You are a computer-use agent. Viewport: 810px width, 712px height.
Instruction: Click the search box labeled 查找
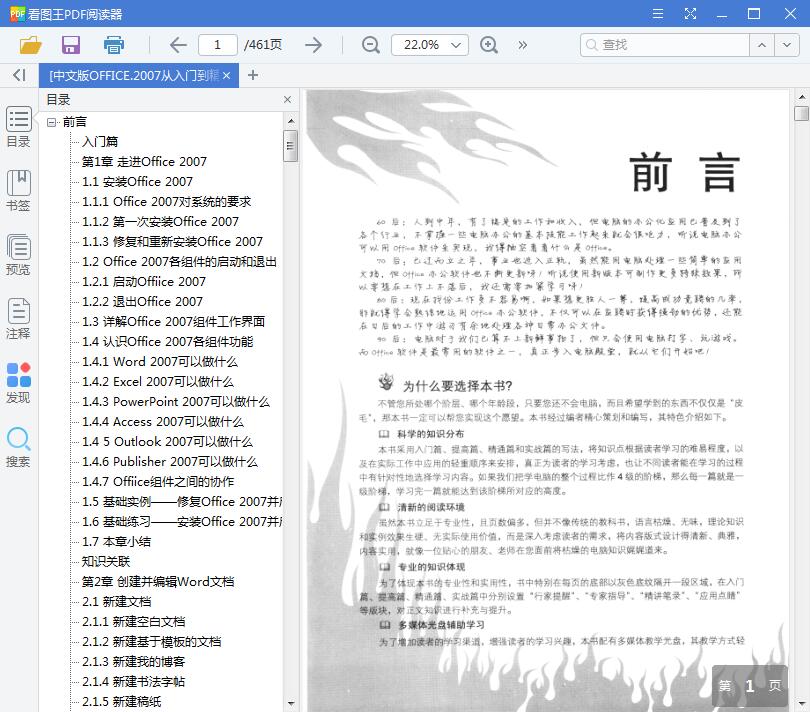[x=664, y=45]
